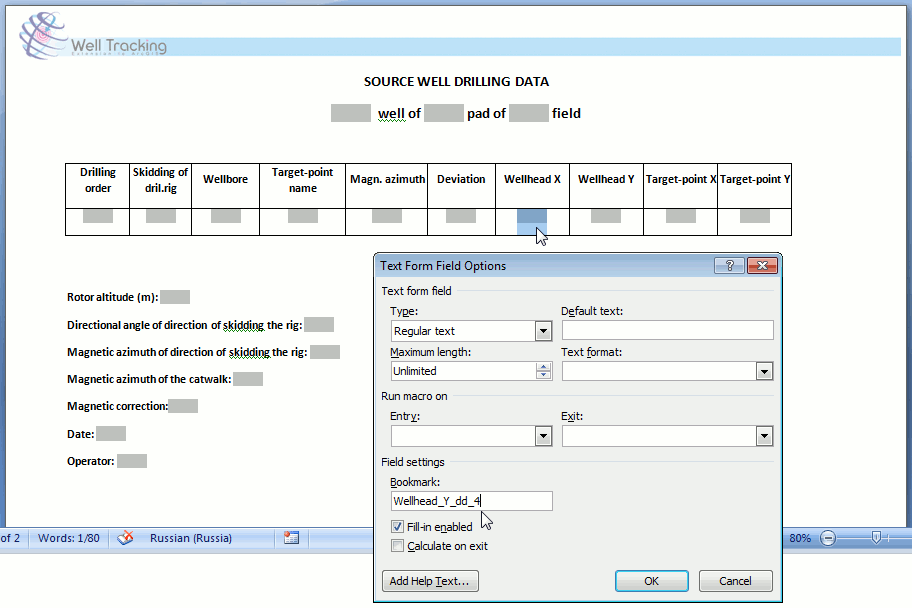The image size is (912, 608).
Task: Click the field before 'well of'
Action: 351,113
